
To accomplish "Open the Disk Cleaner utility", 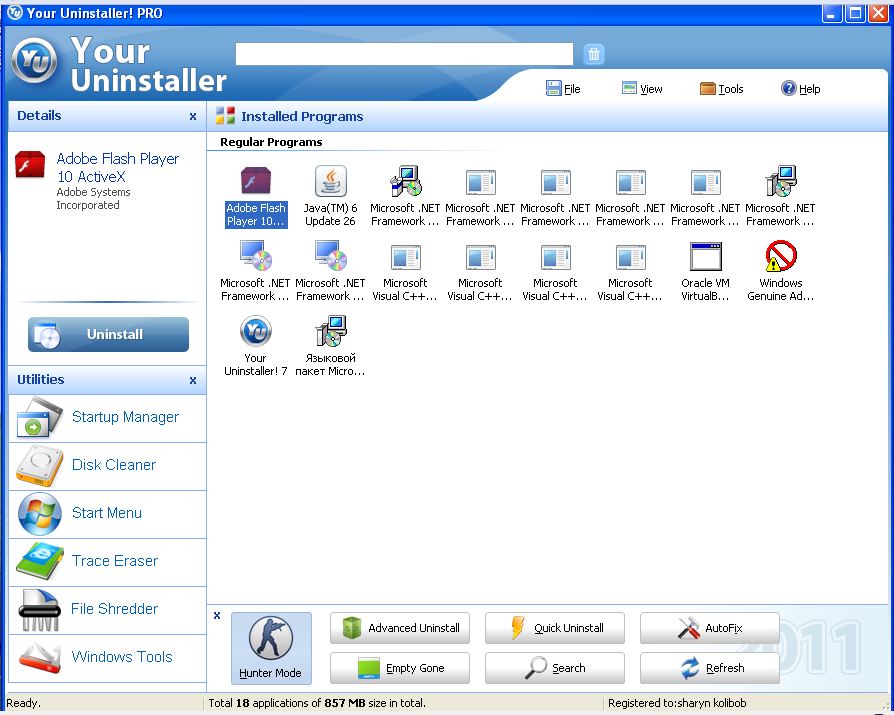I will click(107, 466).
